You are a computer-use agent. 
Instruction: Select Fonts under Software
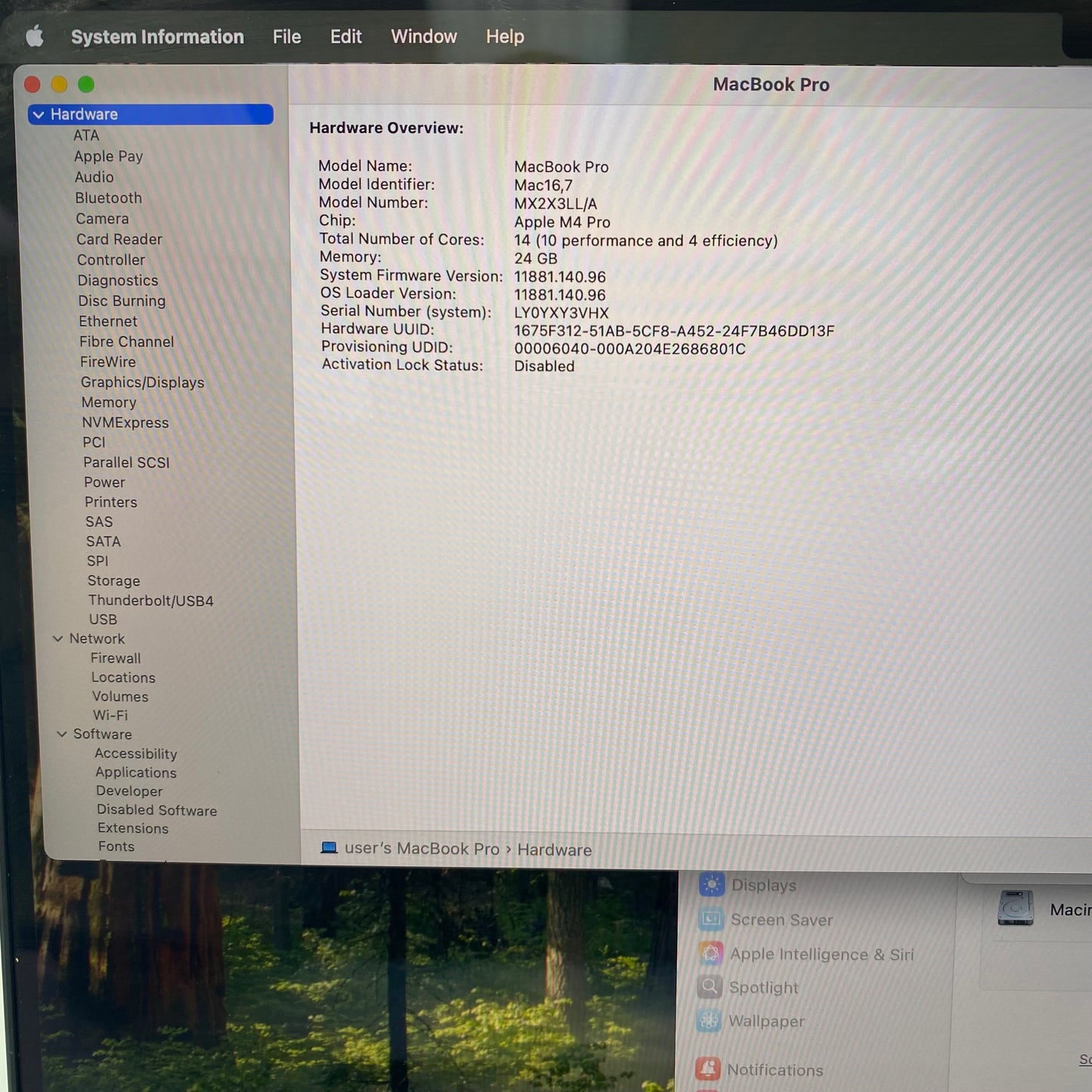(x=116, y=846)
